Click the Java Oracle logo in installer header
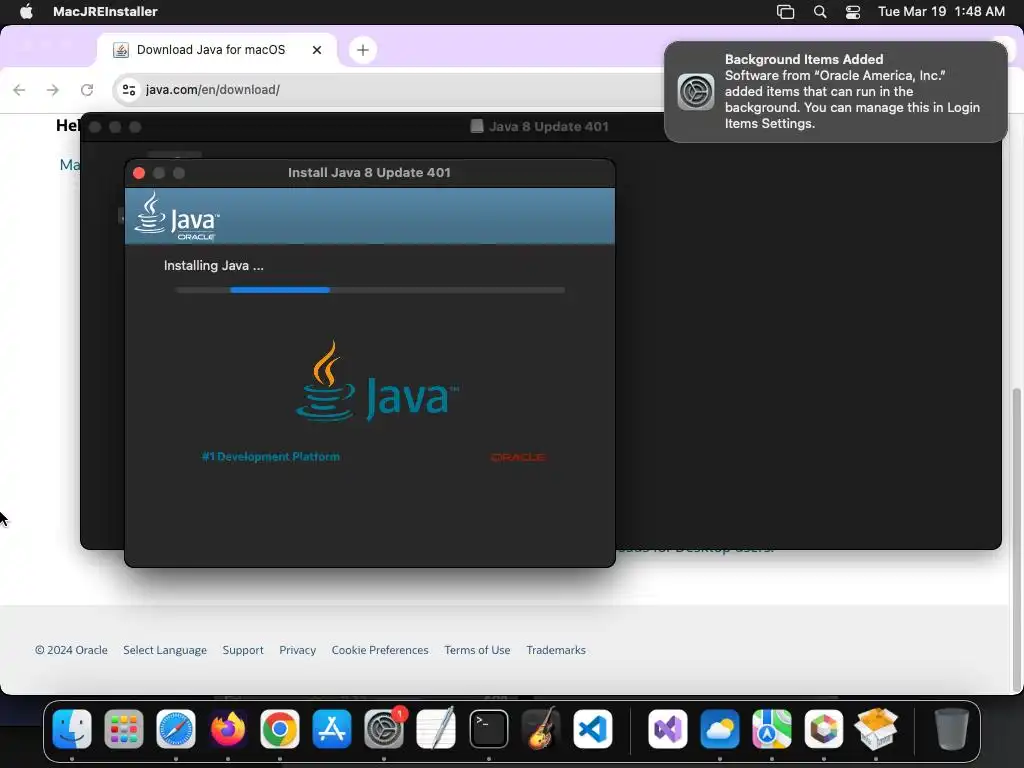 (x=177, y=216)
